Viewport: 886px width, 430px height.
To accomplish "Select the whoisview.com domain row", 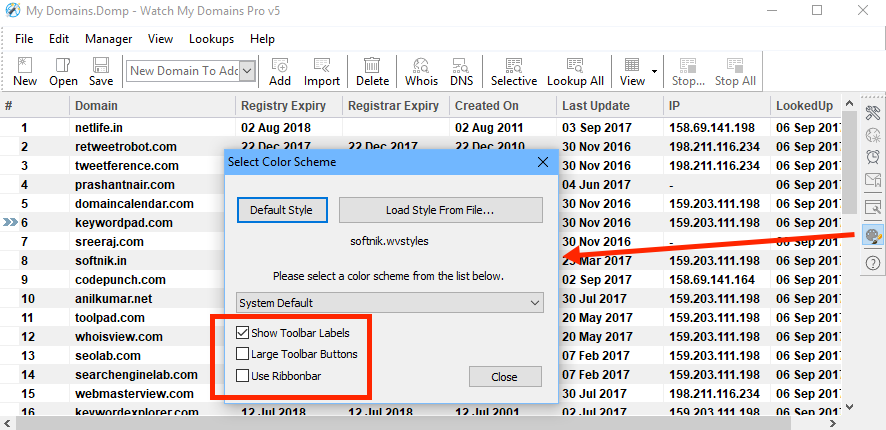I will [421, 337].
